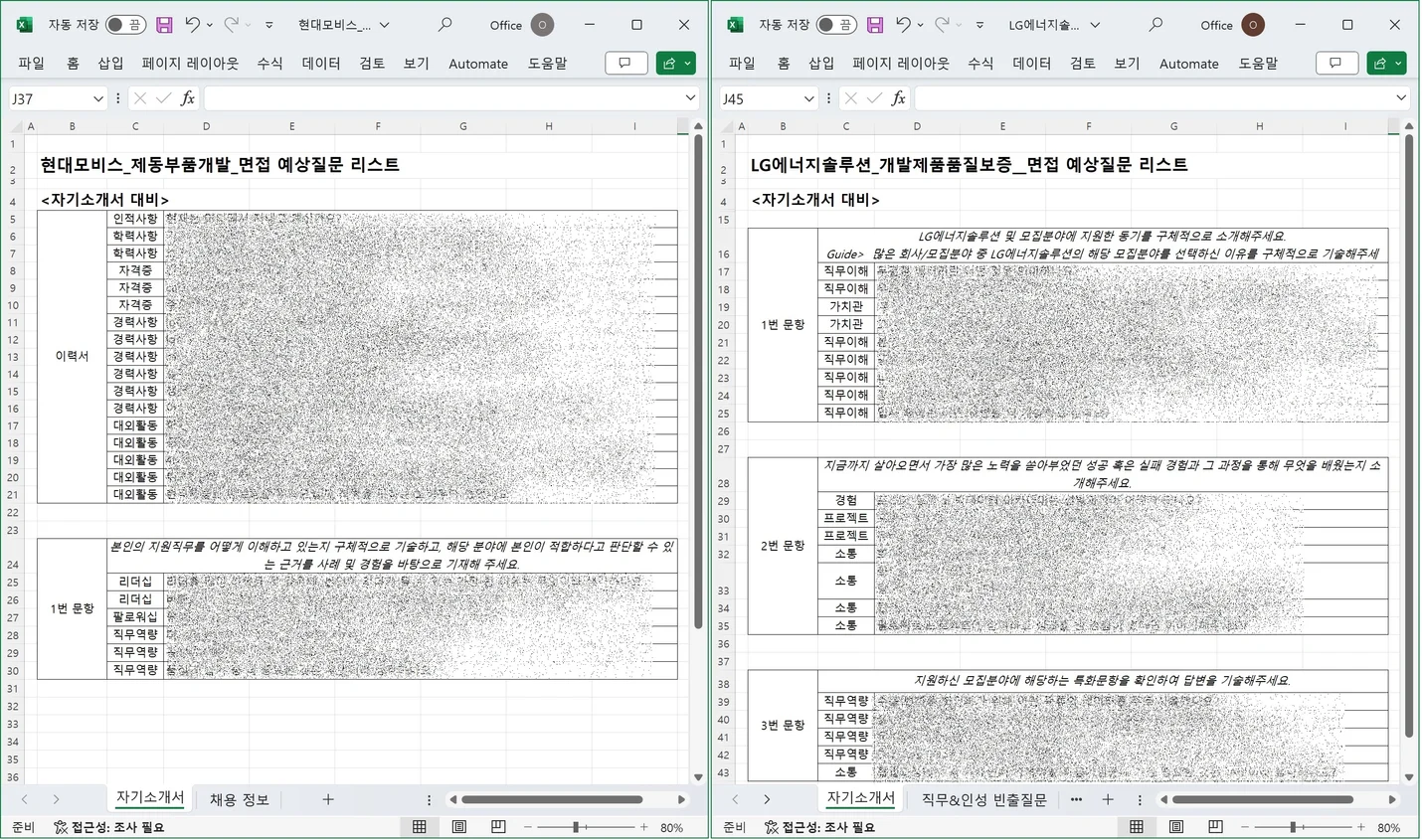
Task: Expand the formula bar in the 현대모비스 window
Action: point(690,97)
